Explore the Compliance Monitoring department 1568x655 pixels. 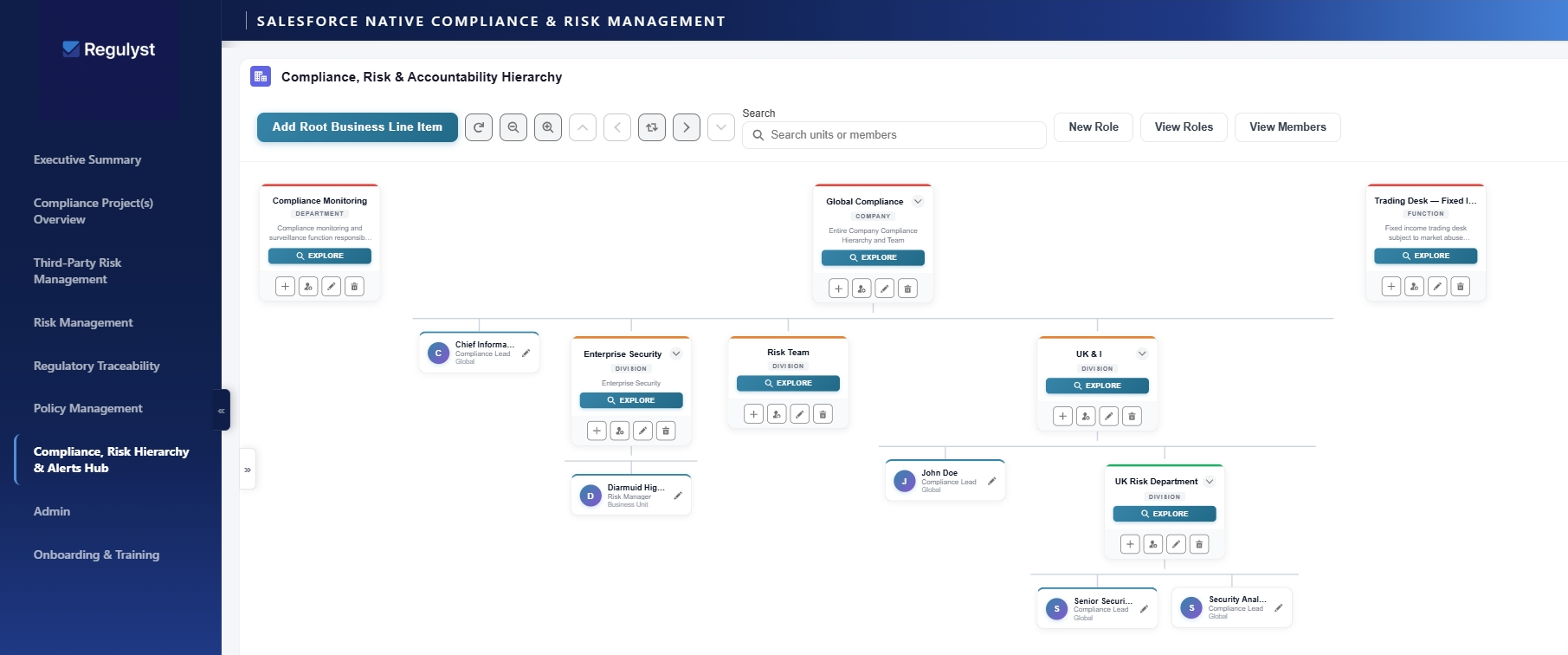click(x=319, y=256)
